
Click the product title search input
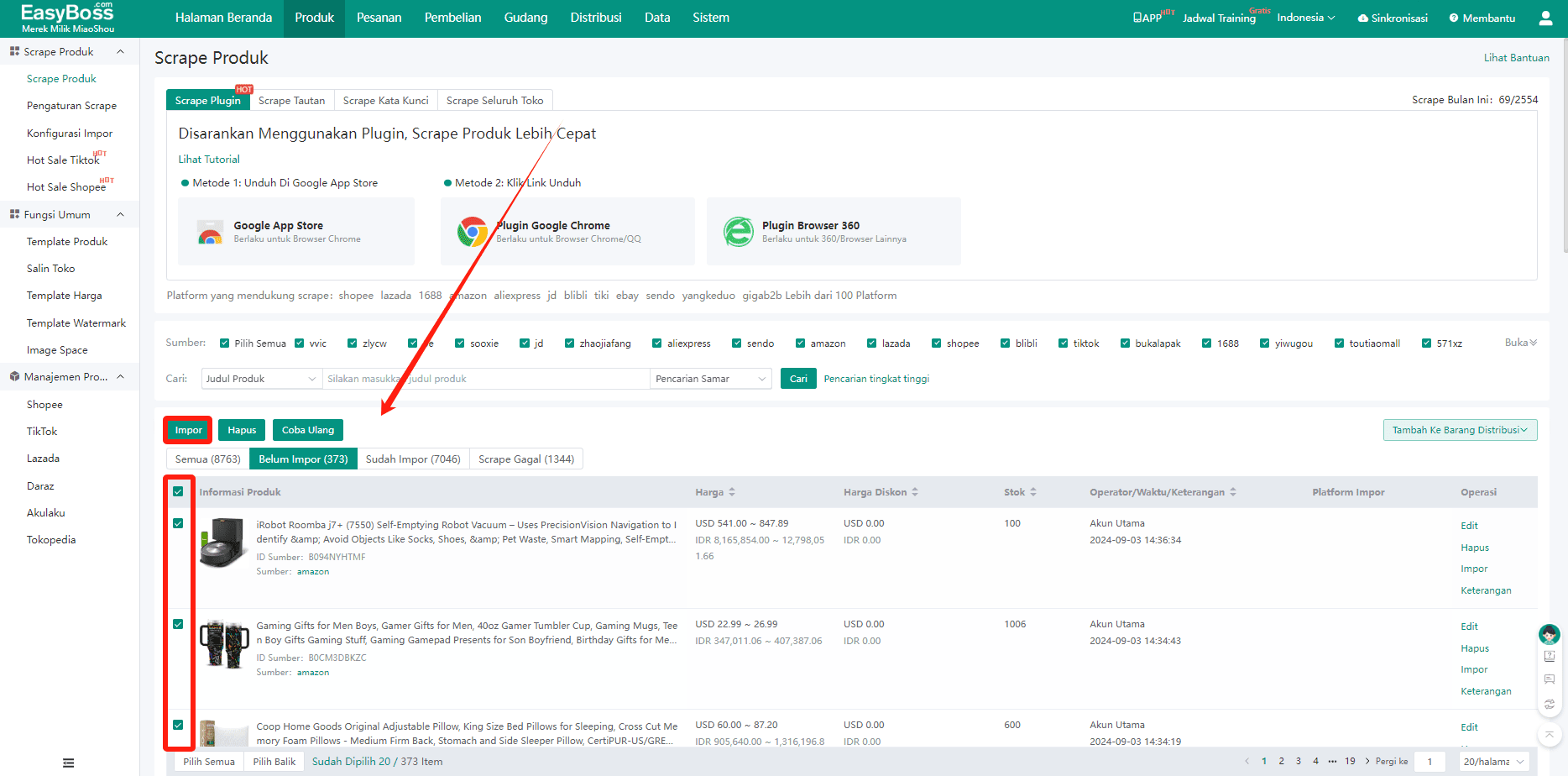486,379
